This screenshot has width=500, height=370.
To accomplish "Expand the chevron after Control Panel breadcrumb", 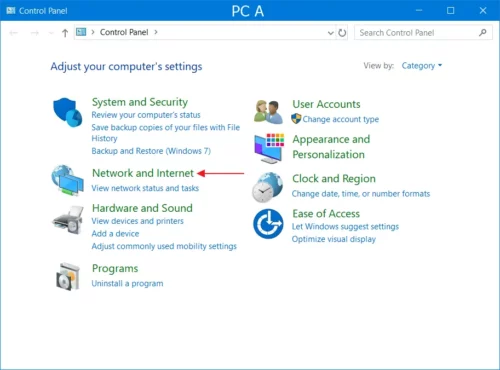I will [x=156, y=32].
